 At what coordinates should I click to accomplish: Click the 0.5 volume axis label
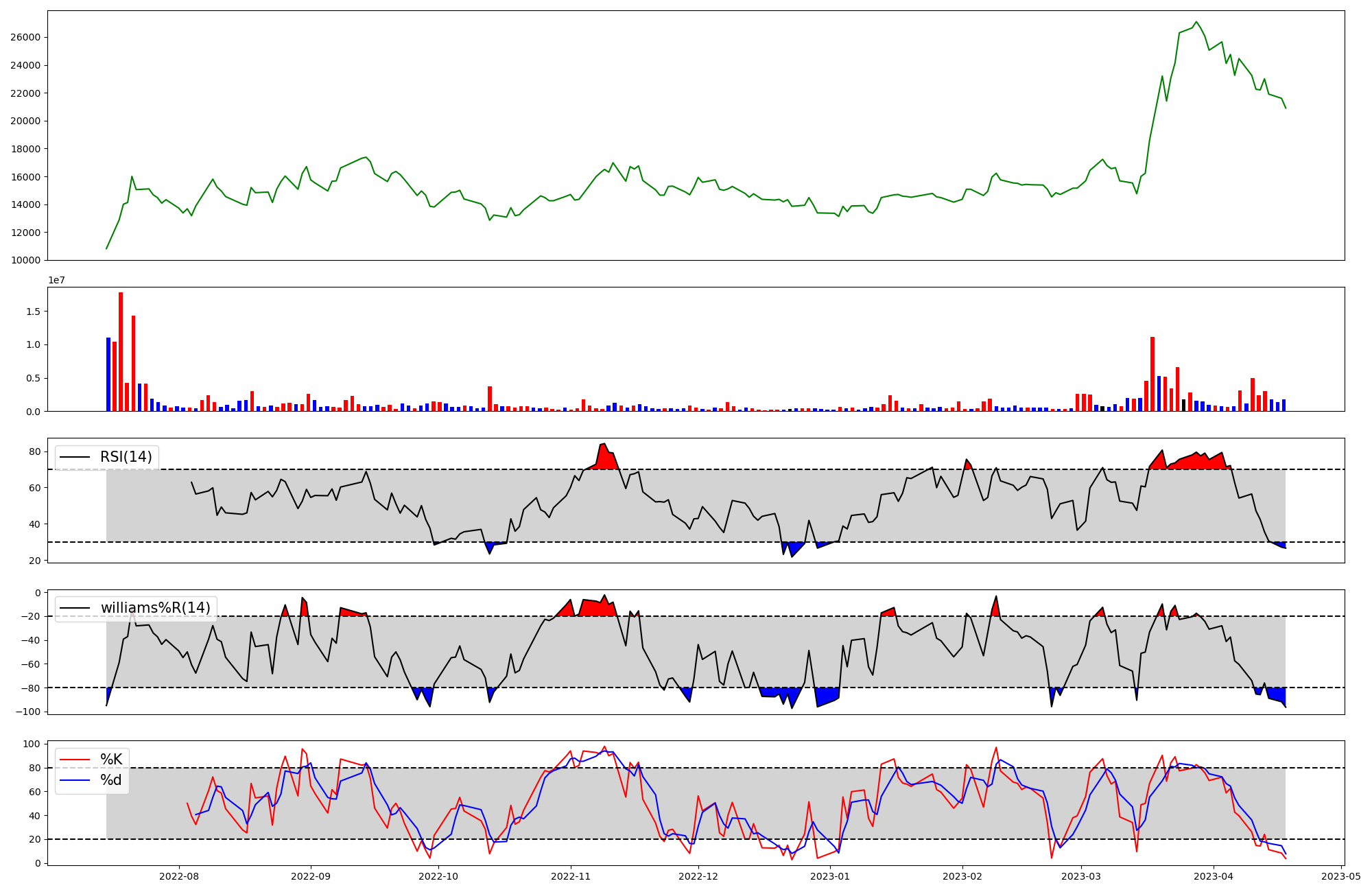click(x=34, y=379)
